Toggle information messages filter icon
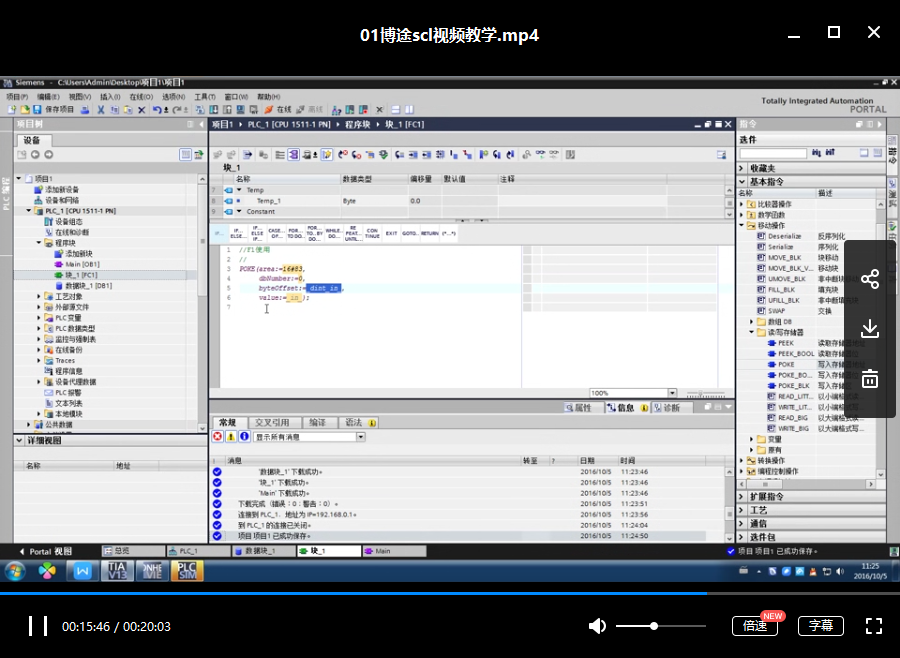 click(244, 437)
